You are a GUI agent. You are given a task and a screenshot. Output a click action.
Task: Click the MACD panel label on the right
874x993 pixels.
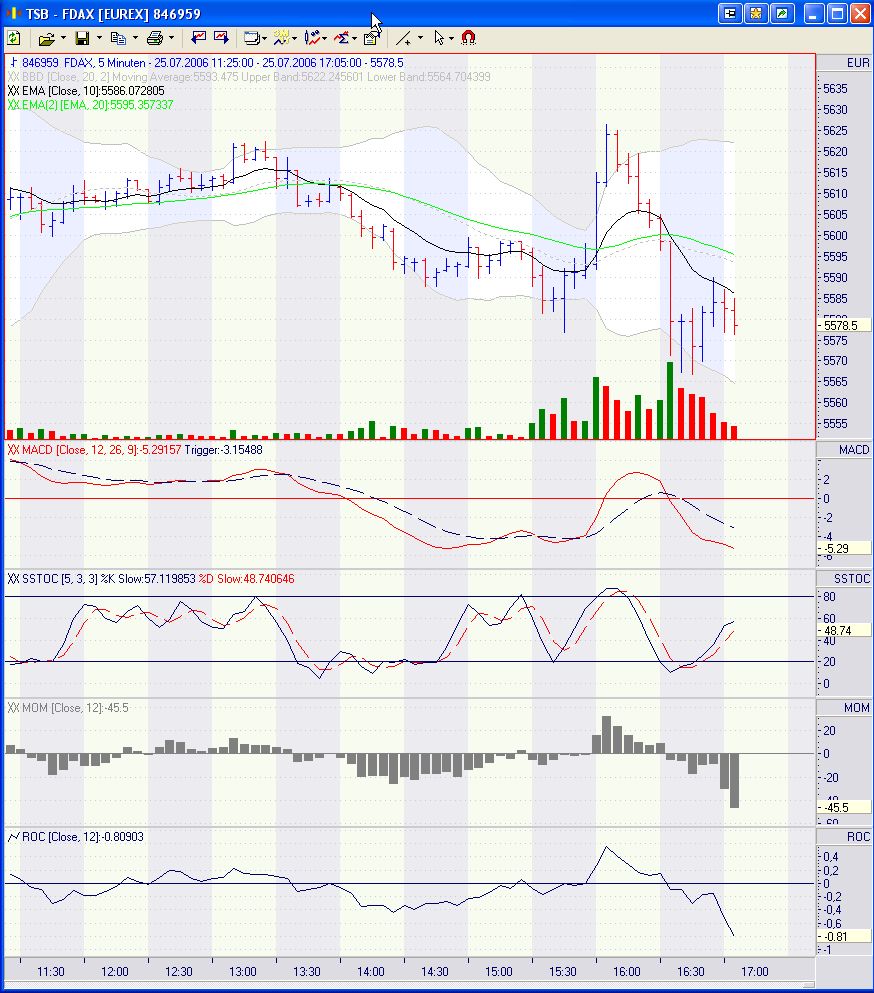(x=852, y=449)
